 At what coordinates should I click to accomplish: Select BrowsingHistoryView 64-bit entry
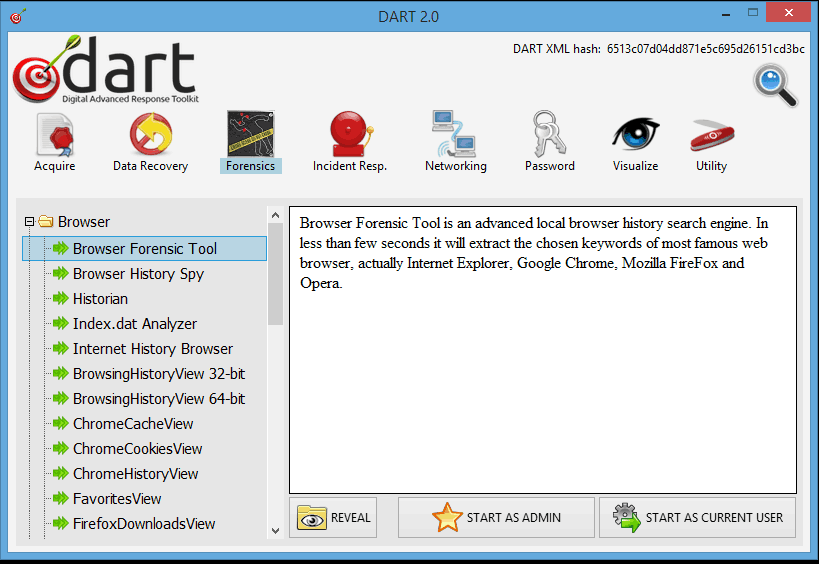pyautogui.click(x=159, y=399)
